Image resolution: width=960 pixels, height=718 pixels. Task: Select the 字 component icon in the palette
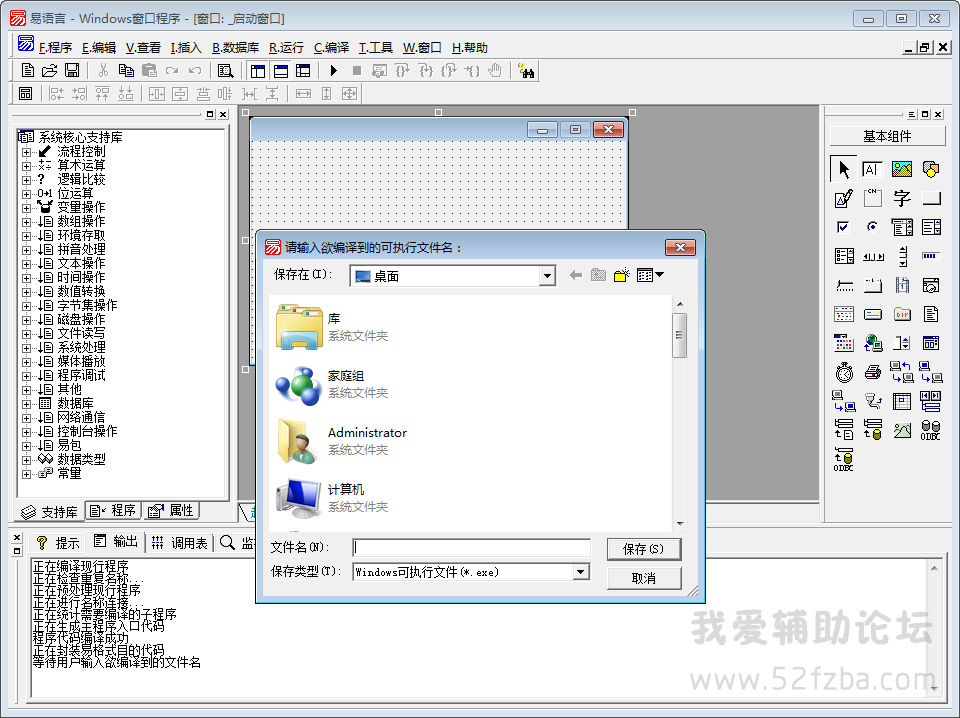point(902,198)
